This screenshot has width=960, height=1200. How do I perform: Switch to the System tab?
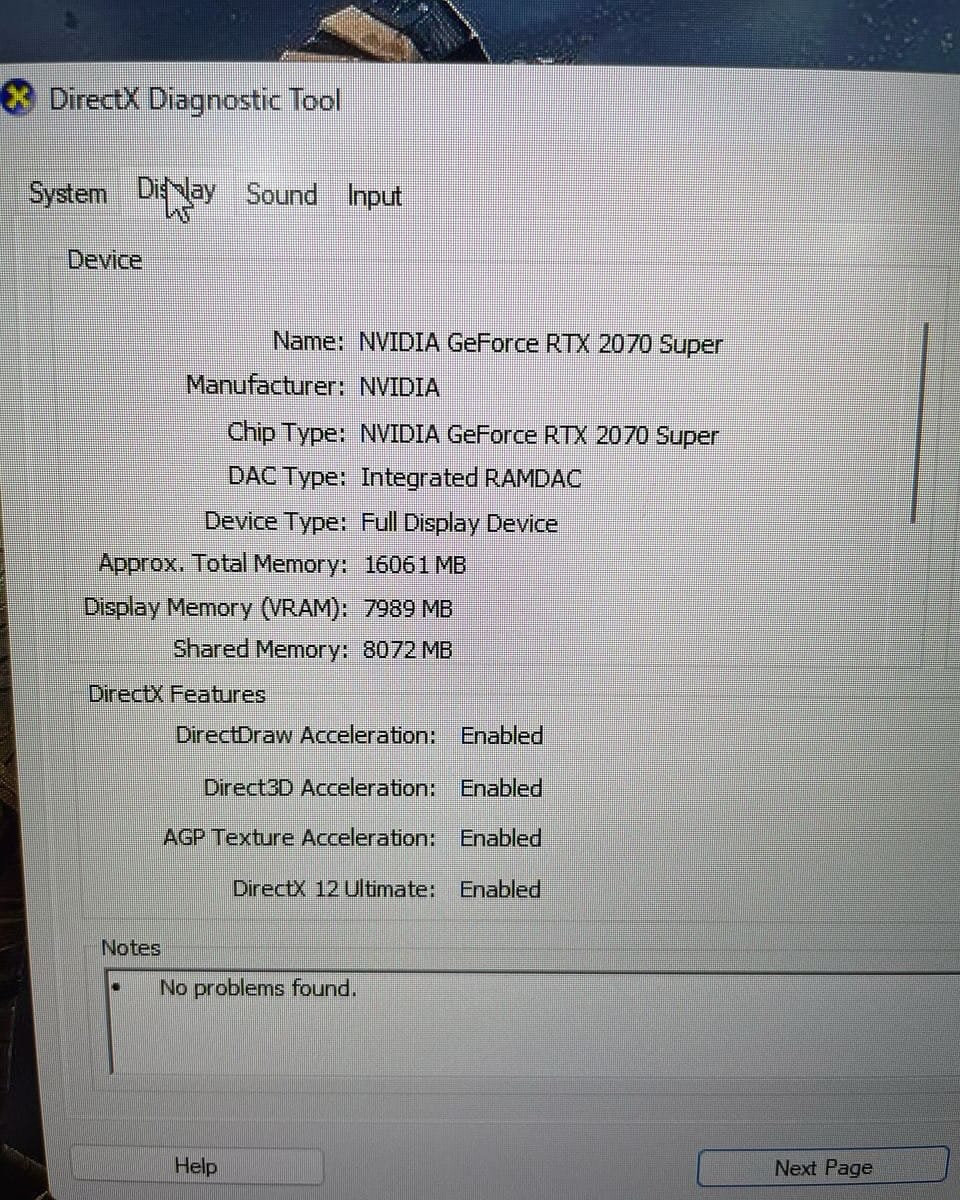pyautogui.click(x=68, y=193)
